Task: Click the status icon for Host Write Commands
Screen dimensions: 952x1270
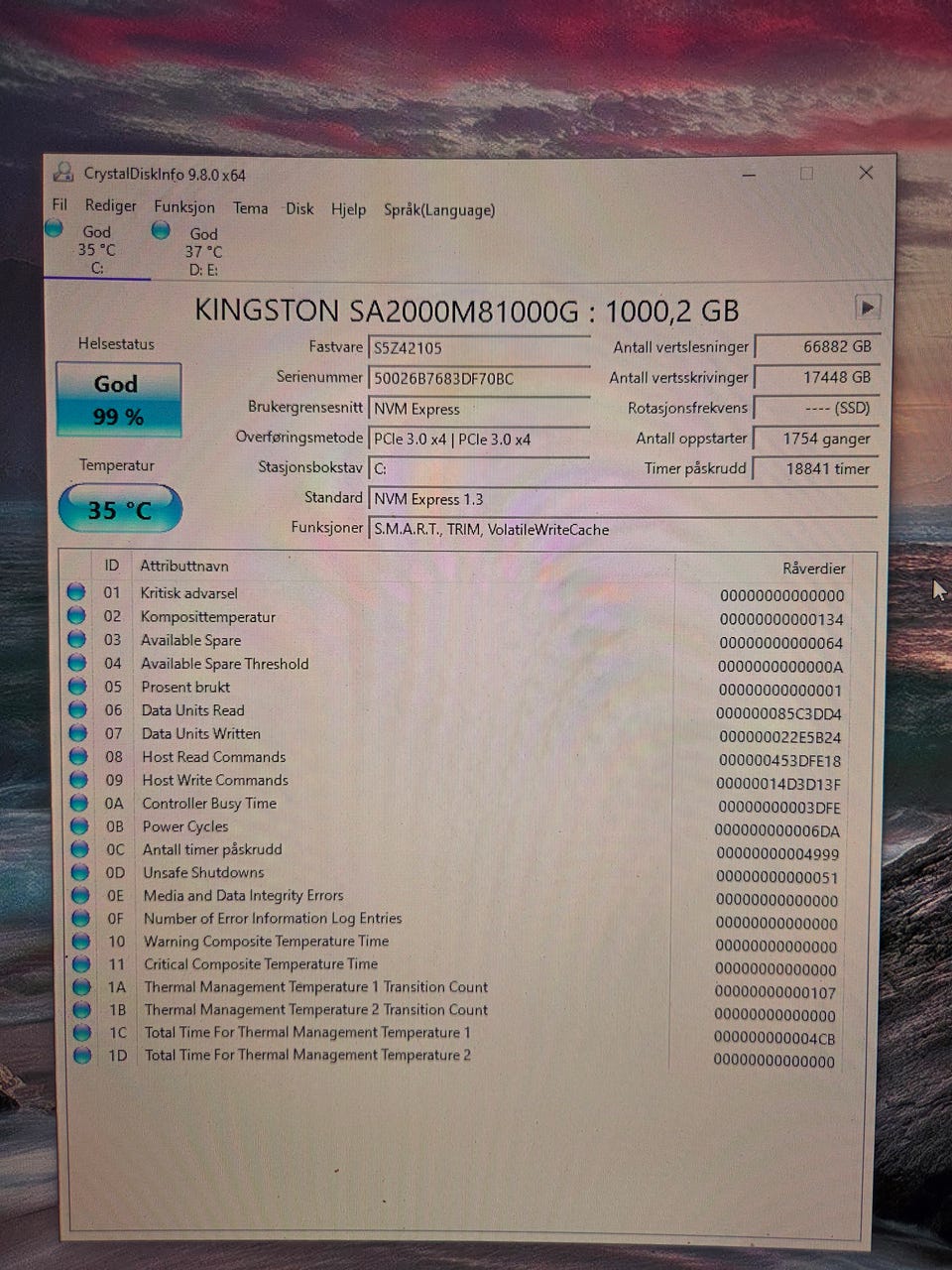Action: point(78,780)
